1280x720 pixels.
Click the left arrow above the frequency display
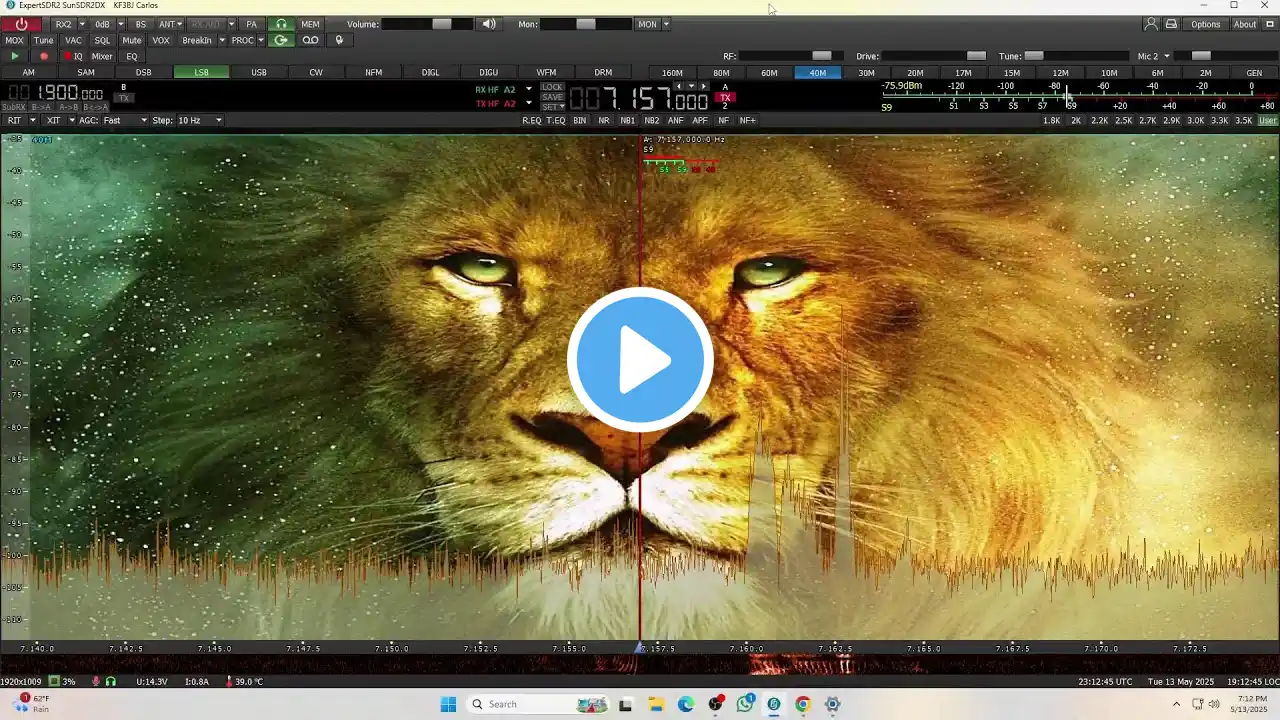click(x=679, y=87)
